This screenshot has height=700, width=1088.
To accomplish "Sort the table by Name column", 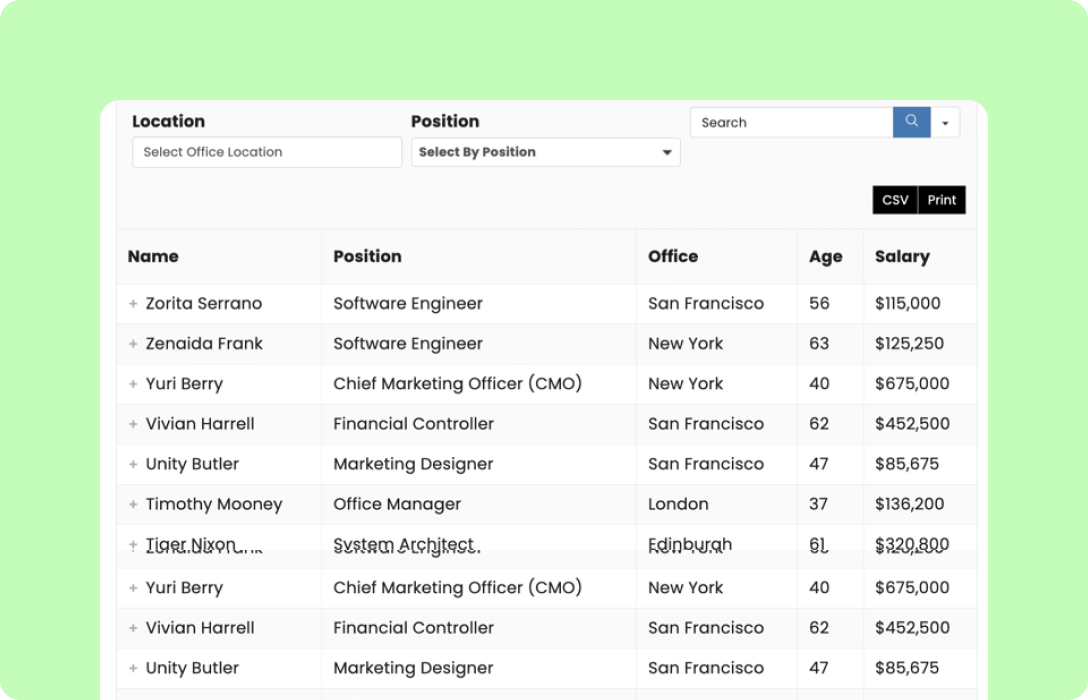I will click(x=153, y=256).
